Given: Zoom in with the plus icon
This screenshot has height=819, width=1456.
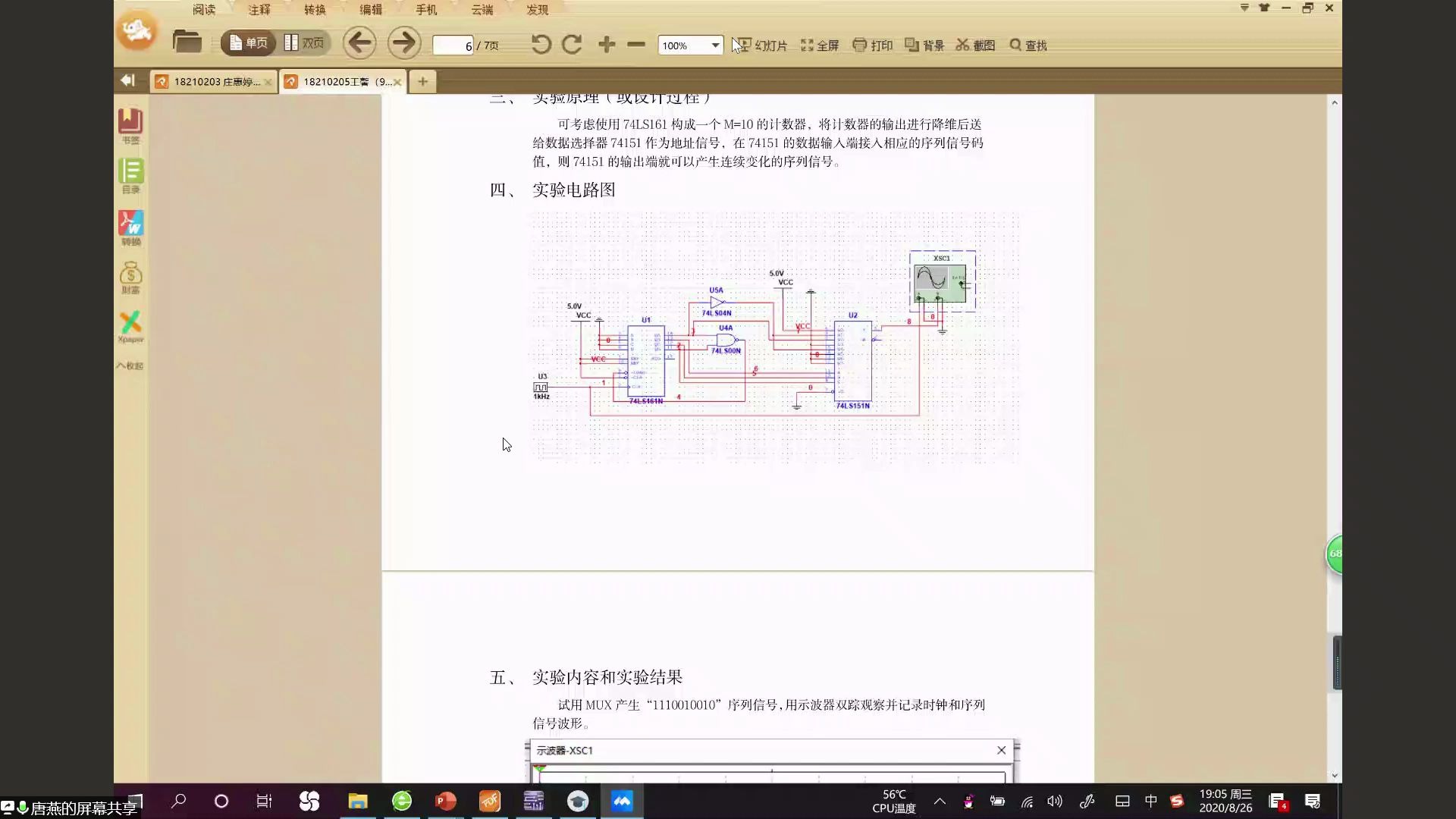Looking at the screenshot, I should click(607, 45).
